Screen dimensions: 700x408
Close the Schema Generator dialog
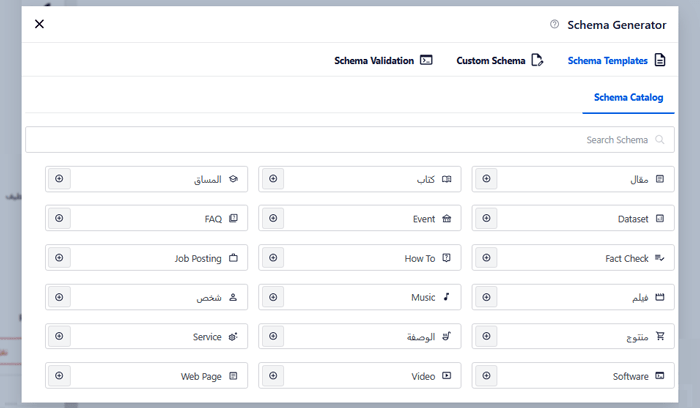[39, 24]
